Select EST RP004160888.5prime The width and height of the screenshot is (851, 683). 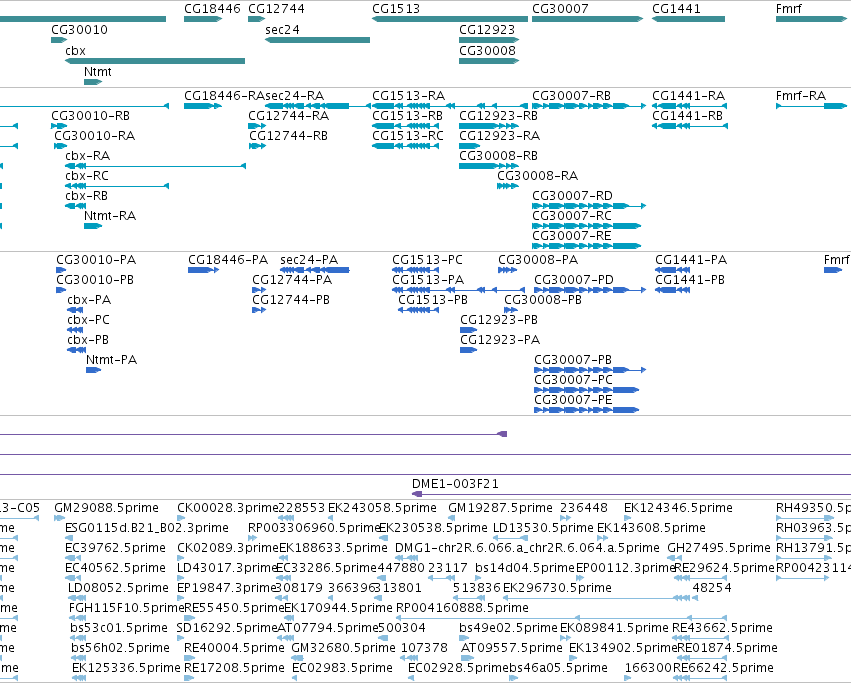462,608
